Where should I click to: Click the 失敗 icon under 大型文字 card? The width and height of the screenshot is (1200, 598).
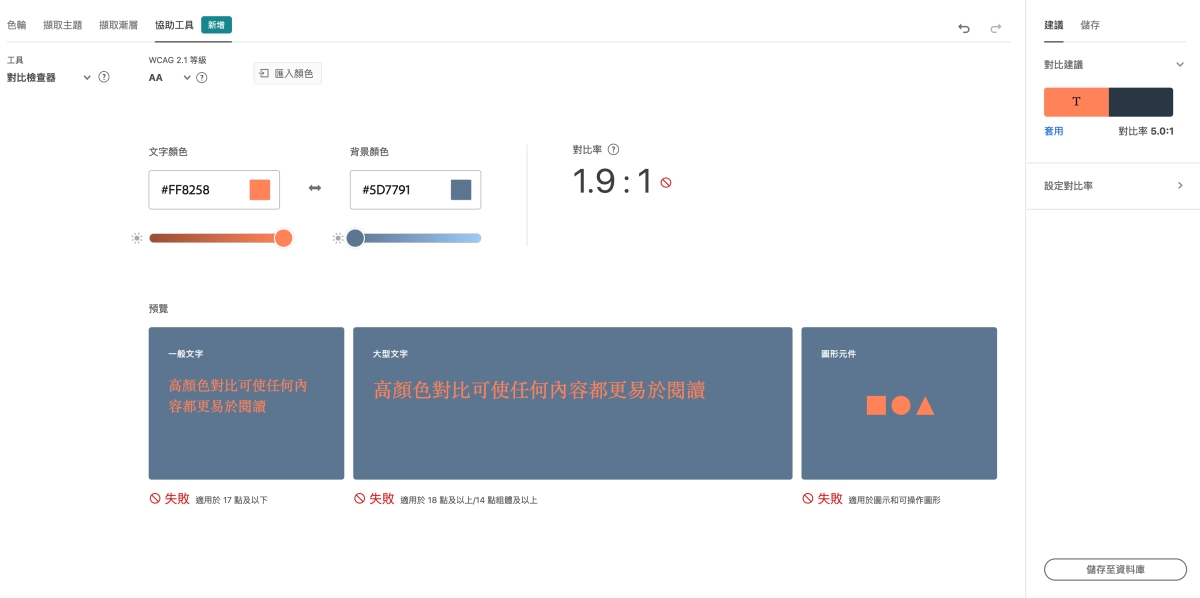coord(360,498)
